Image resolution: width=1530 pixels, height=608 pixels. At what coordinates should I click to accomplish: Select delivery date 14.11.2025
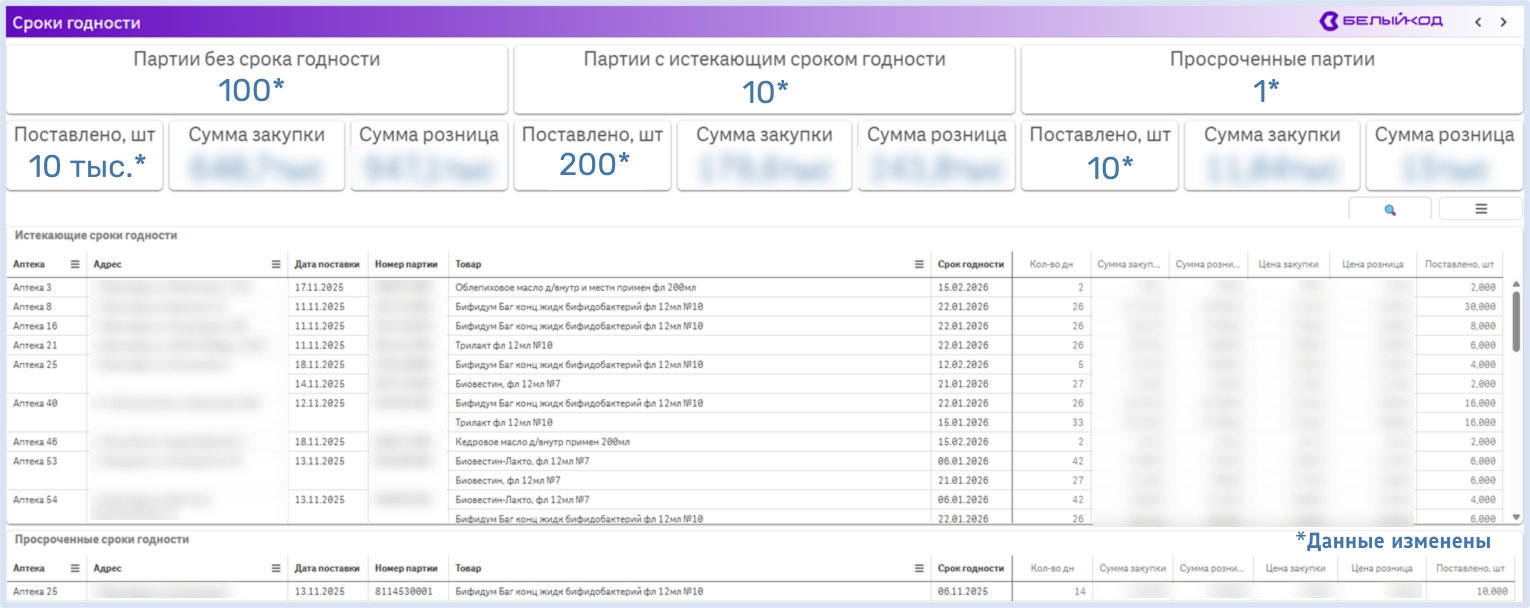(x=328, y=383)
